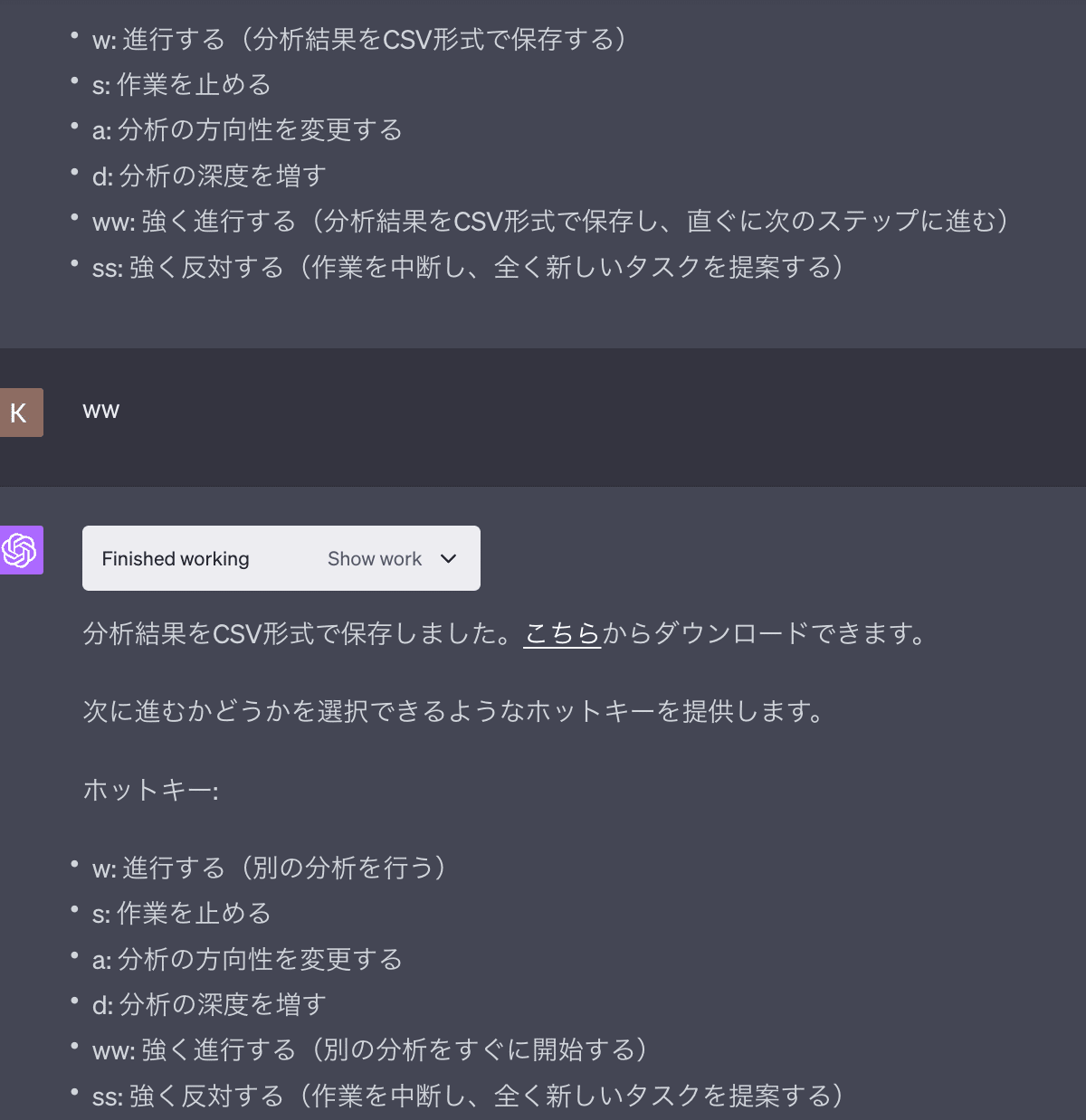Click the Finished working label
The image size is (1086, 1120).
[x=176, y=559]
